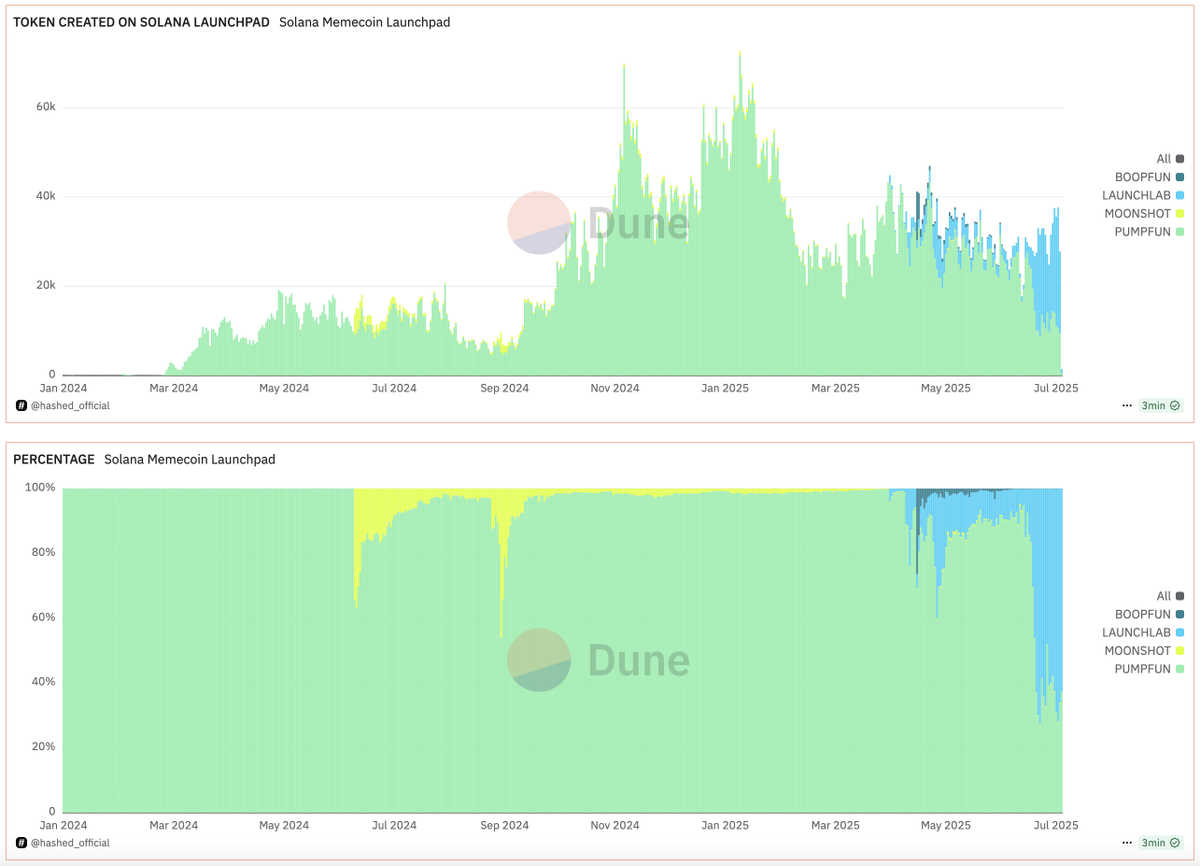Click the 20k y-axis label
The width and height of the screenshot is (1200, 866).
point(44,286)
